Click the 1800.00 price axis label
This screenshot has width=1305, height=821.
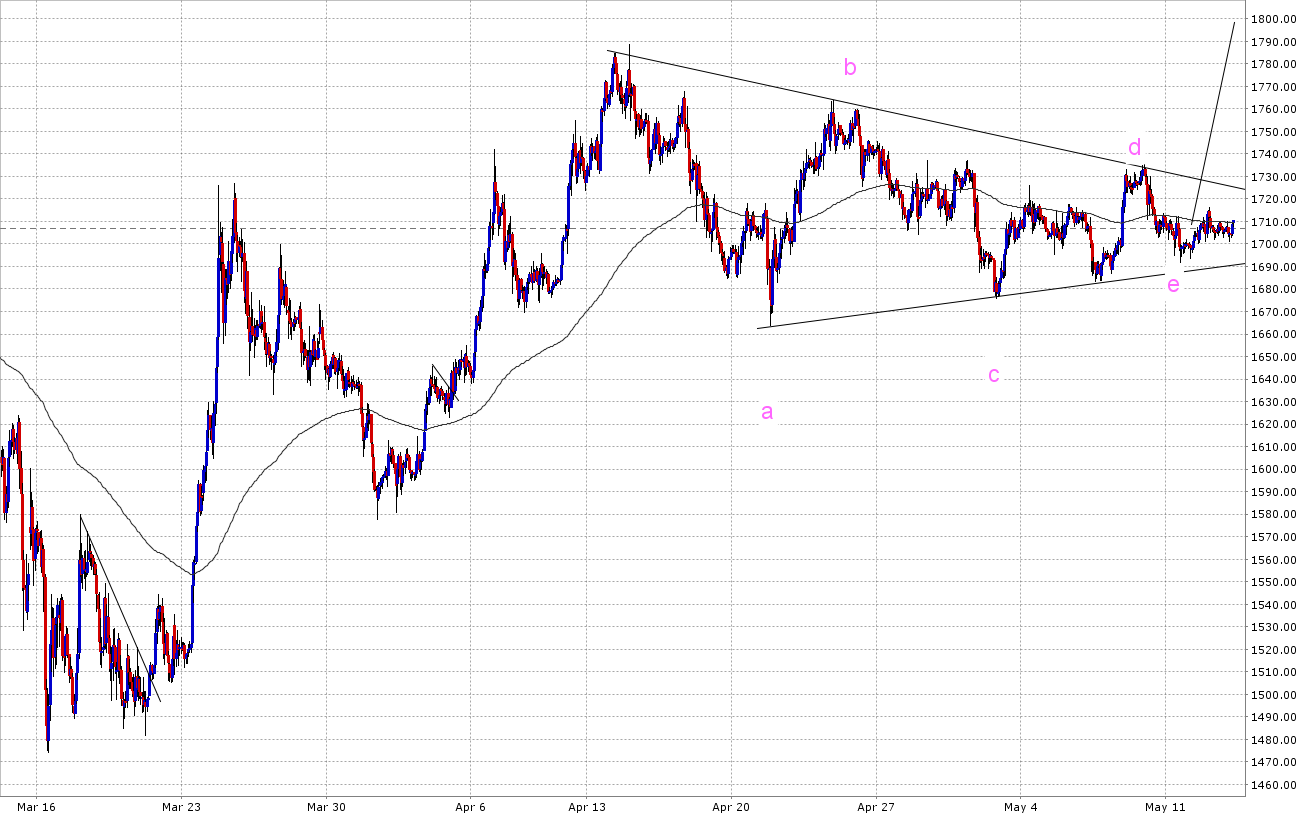[1276, 19]
